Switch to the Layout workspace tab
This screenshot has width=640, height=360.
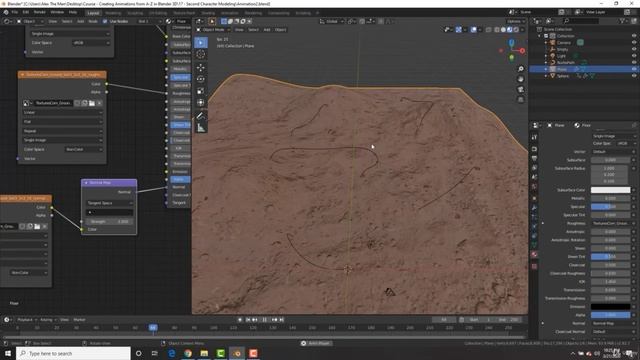pyautogui.click(x=93, y=13)
